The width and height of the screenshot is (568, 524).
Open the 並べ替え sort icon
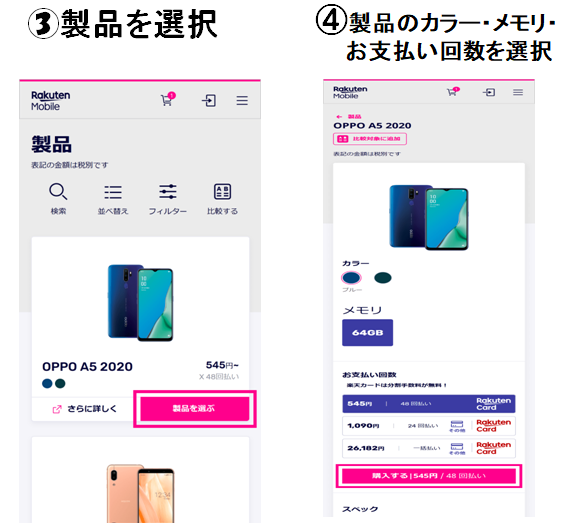tap(113, 192)
